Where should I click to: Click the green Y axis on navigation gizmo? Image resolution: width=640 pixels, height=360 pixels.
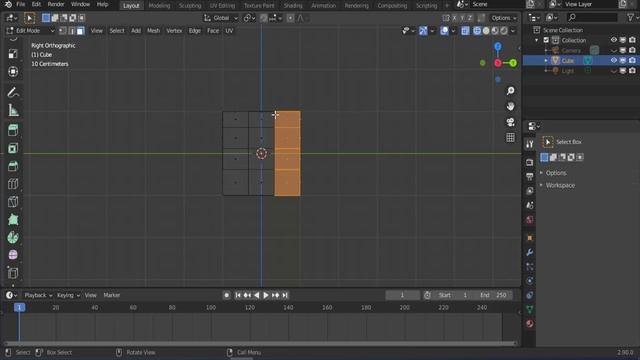[513, 63]
